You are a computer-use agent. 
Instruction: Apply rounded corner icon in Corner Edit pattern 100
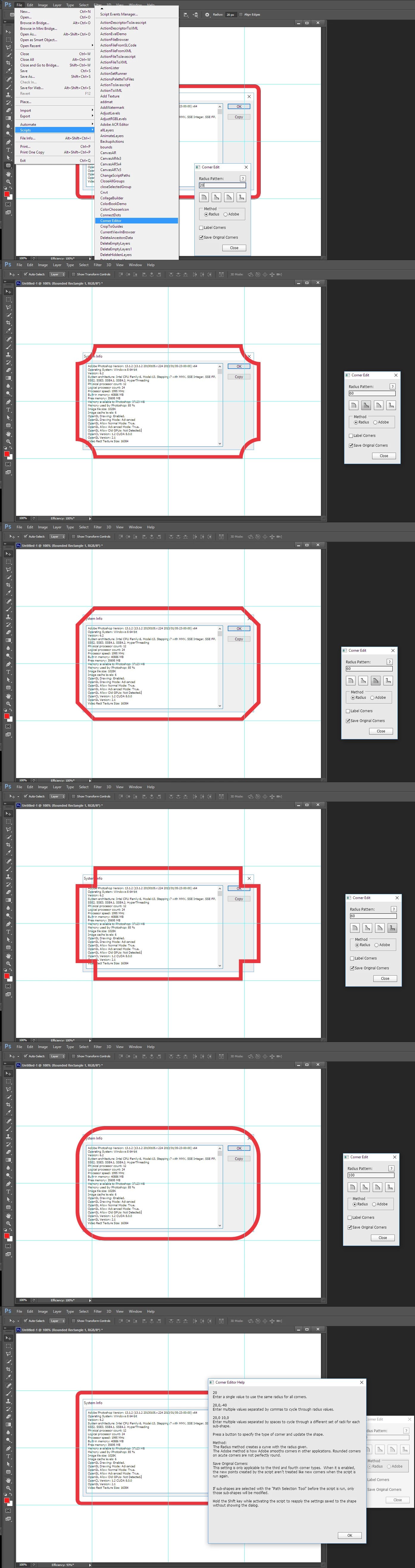point(352,1187)
